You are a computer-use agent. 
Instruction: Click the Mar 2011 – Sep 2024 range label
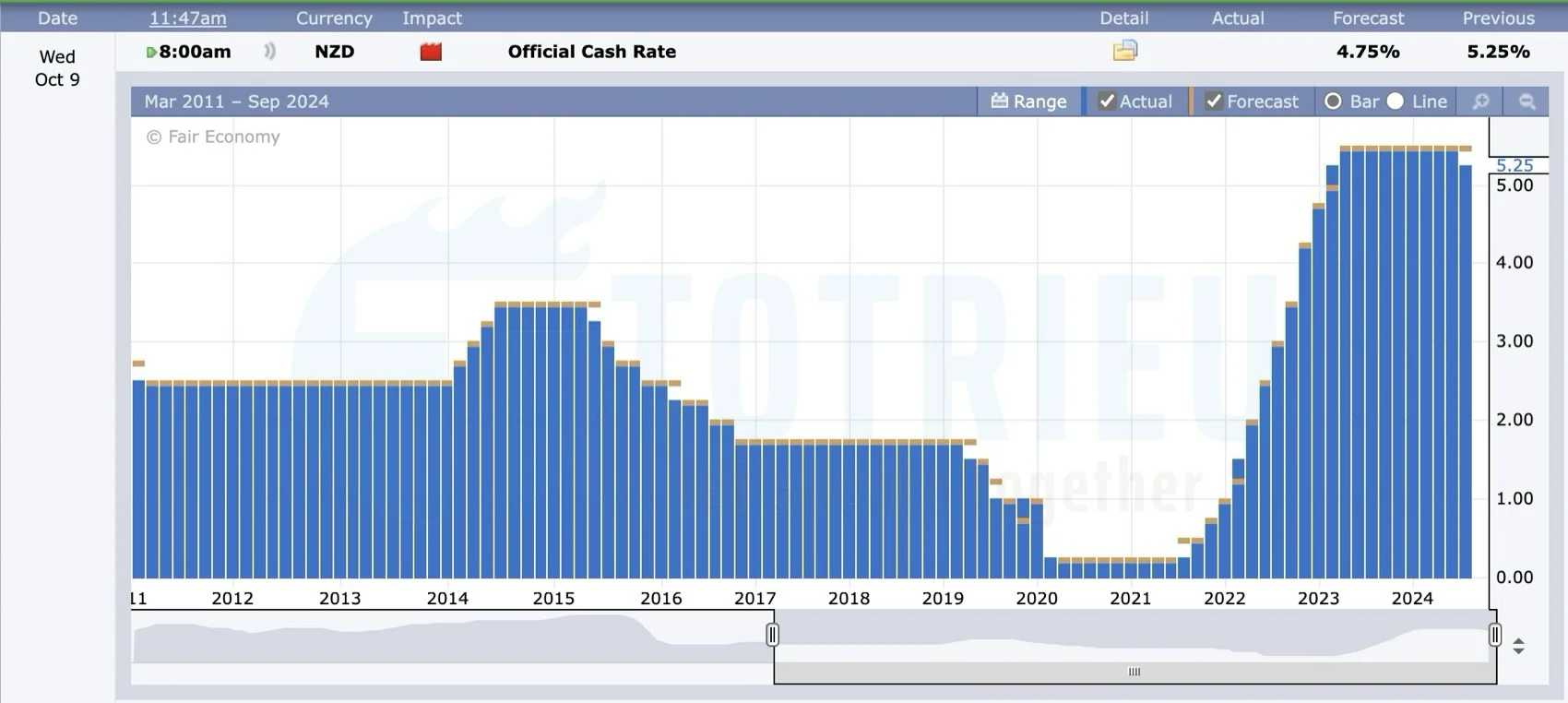[236, 101]
